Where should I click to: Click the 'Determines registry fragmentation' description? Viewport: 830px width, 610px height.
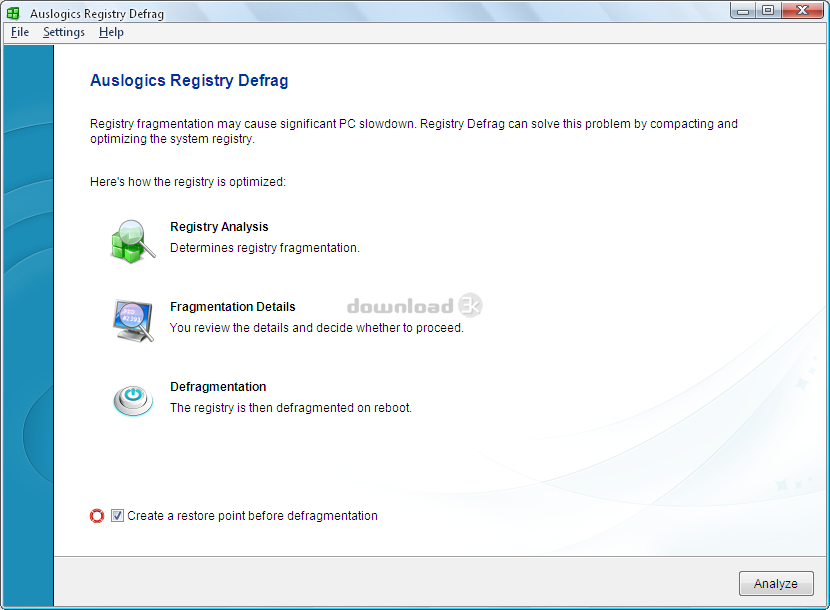(264, 248)
